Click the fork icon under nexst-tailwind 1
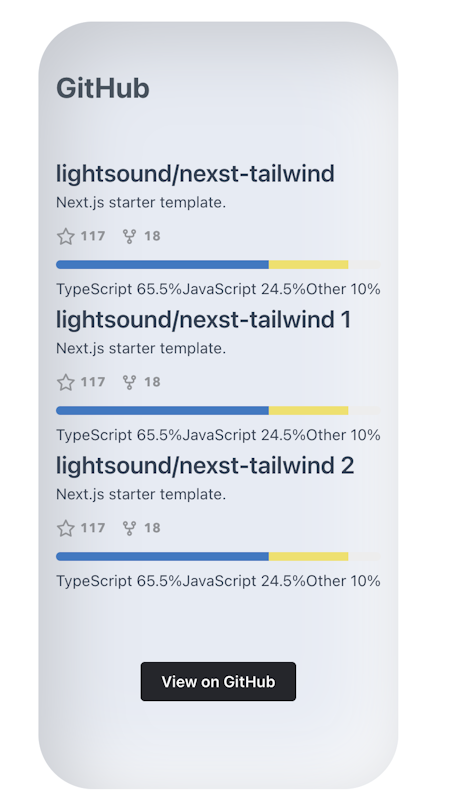The width and height of the screenshot is (451, 799). [x=129, y=382]
